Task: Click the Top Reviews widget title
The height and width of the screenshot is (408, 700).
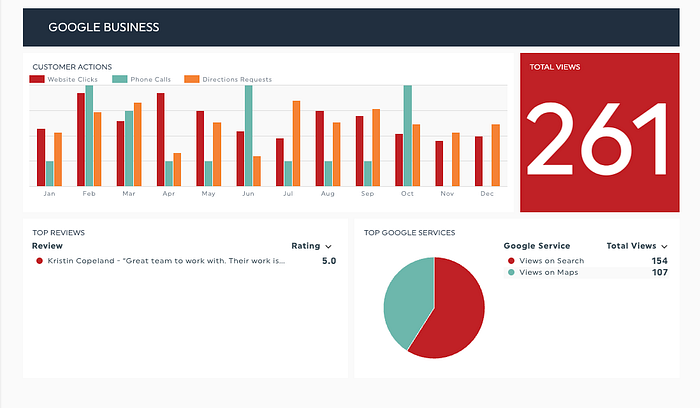Action: [x=58, y=233]
